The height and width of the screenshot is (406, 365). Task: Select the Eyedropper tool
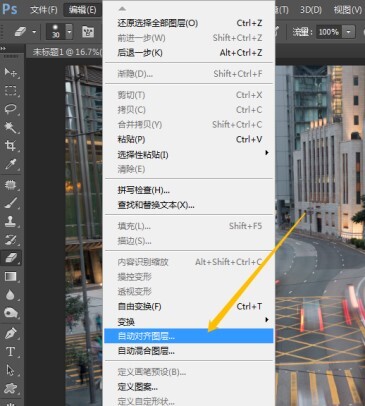(x=11, y=164)
